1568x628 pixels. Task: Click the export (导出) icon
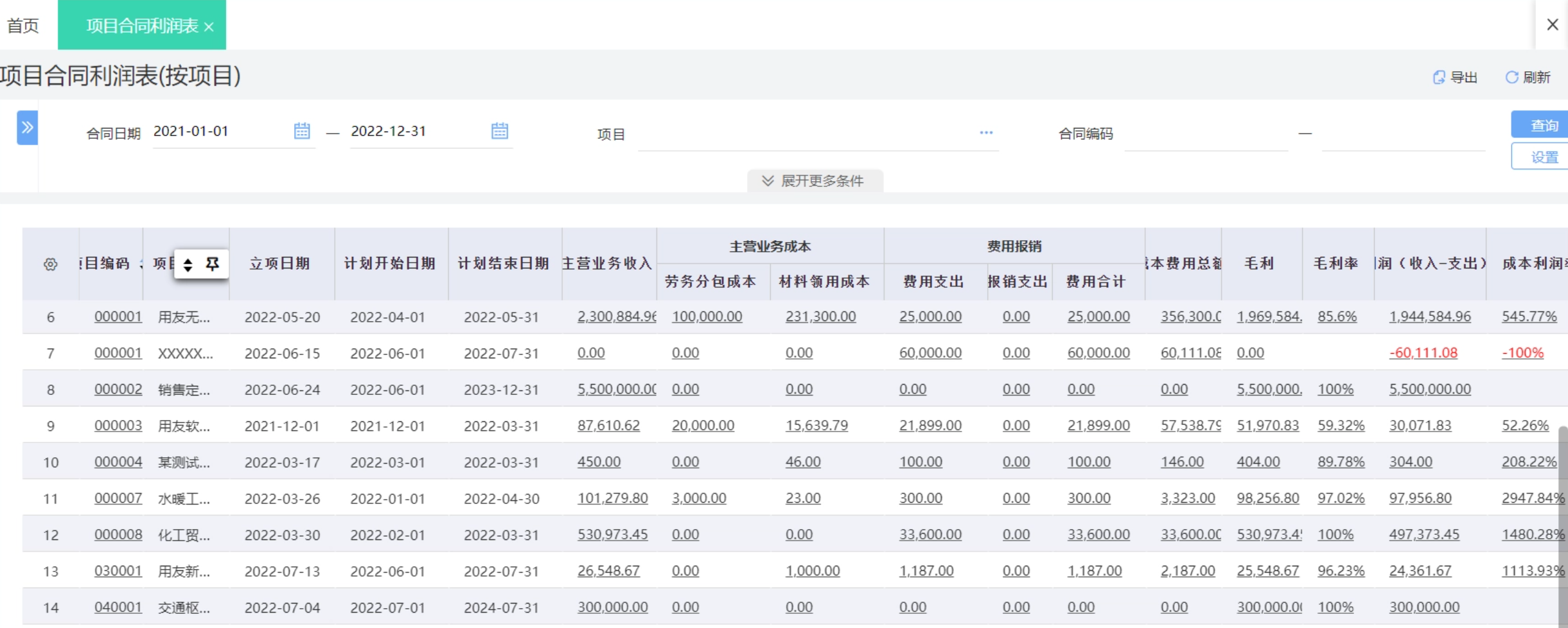pos(1439,77)
